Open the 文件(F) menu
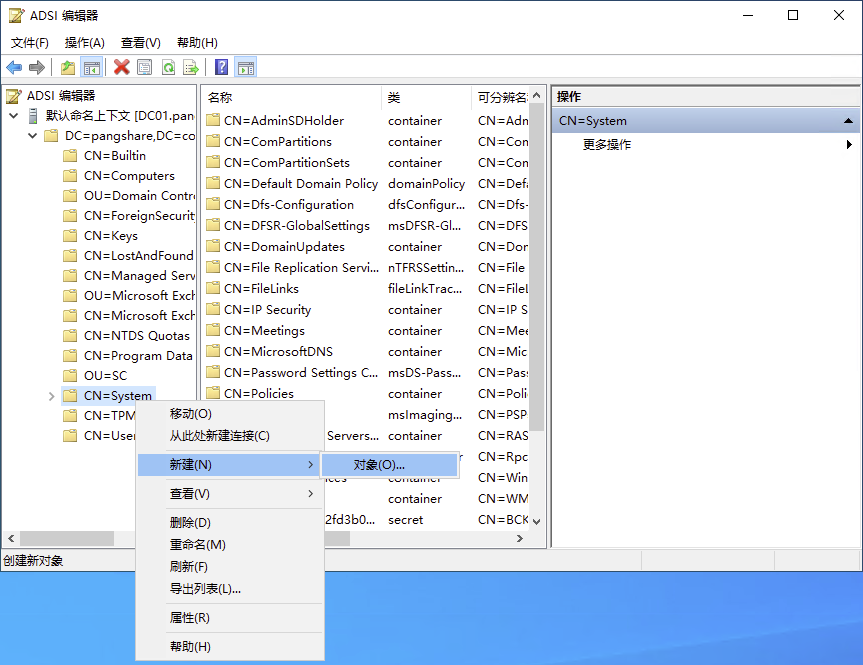This screenshot has width=863, height=665. tap(30, 43)
